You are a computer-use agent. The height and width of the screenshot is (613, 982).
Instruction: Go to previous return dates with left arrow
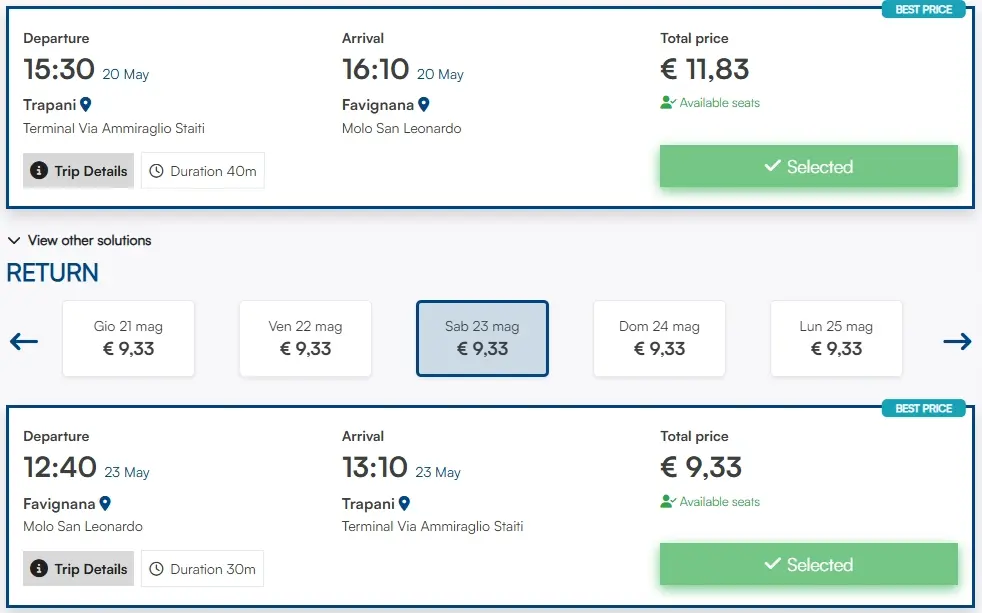pyautogui.click(x=24, y=341)
